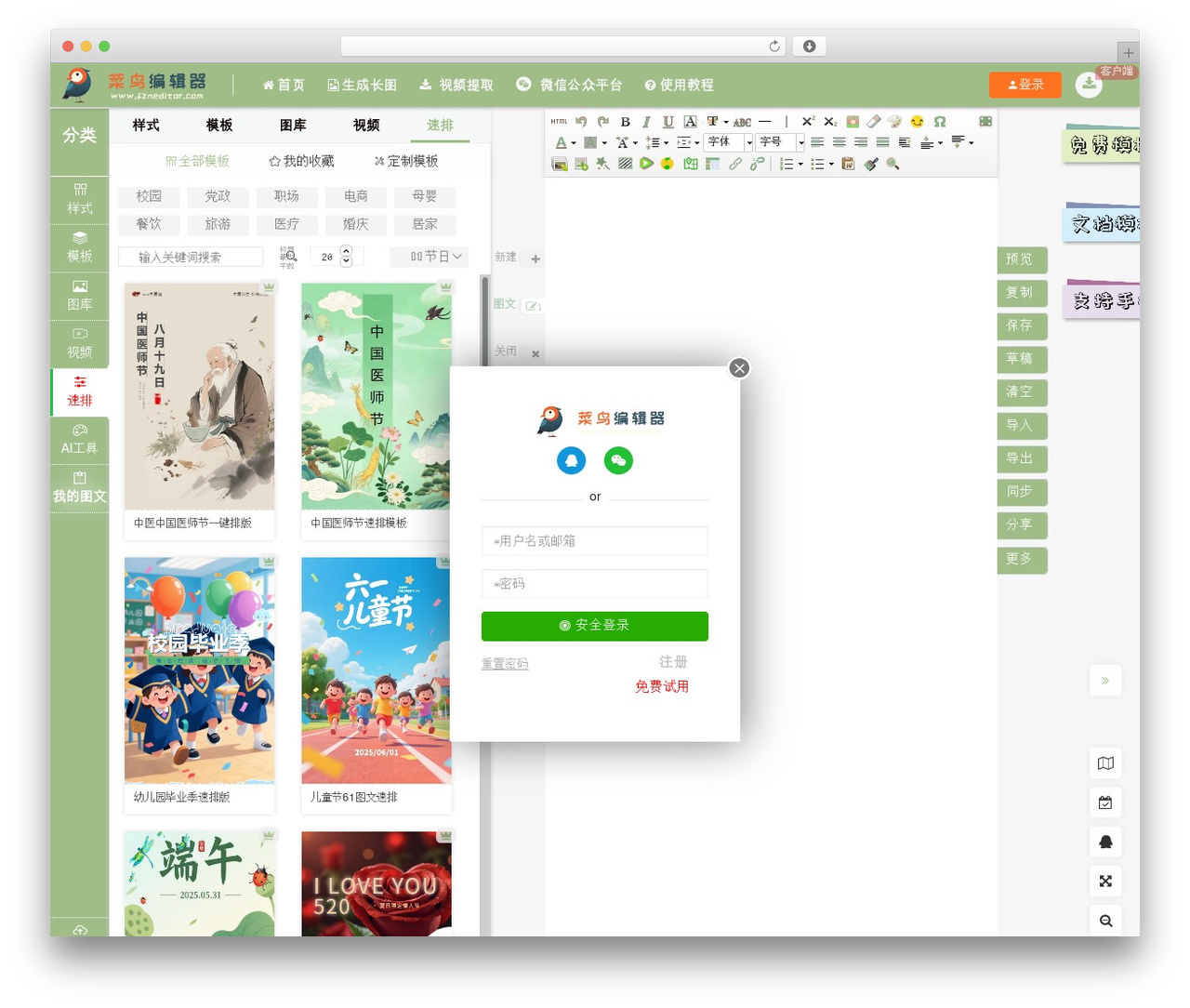Screen dimensions: 1190x1008
Task: Open 儿童节61图文速排 template thumbnail
Action: (377, 670)
